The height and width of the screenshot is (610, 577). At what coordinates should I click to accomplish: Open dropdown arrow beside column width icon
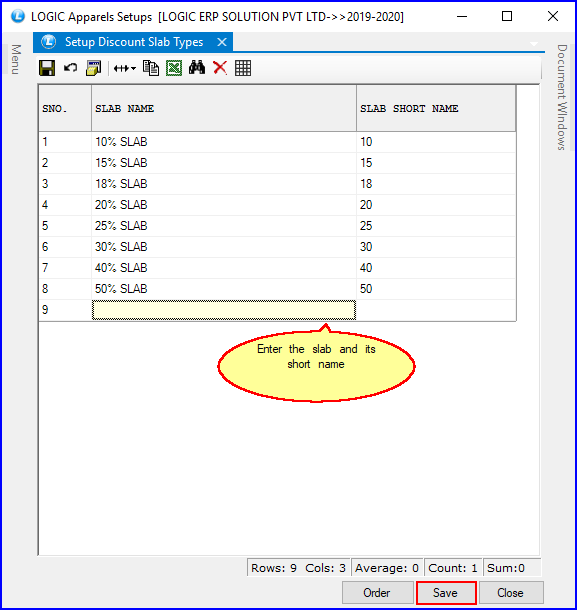[133, 68]
